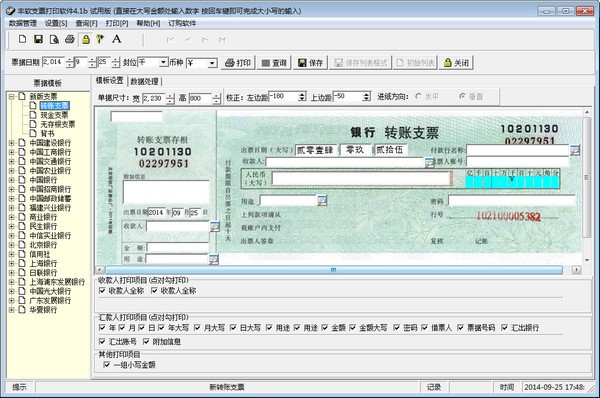Switch to 数据处理 tab
This screenshot has height=398, width=600.
144,81
